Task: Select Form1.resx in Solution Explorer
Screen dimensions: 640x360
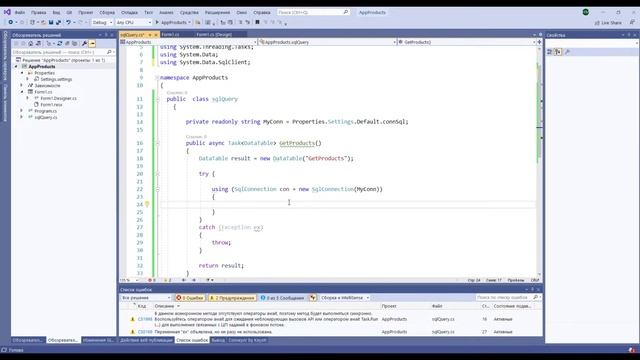Action: (51, 104)
